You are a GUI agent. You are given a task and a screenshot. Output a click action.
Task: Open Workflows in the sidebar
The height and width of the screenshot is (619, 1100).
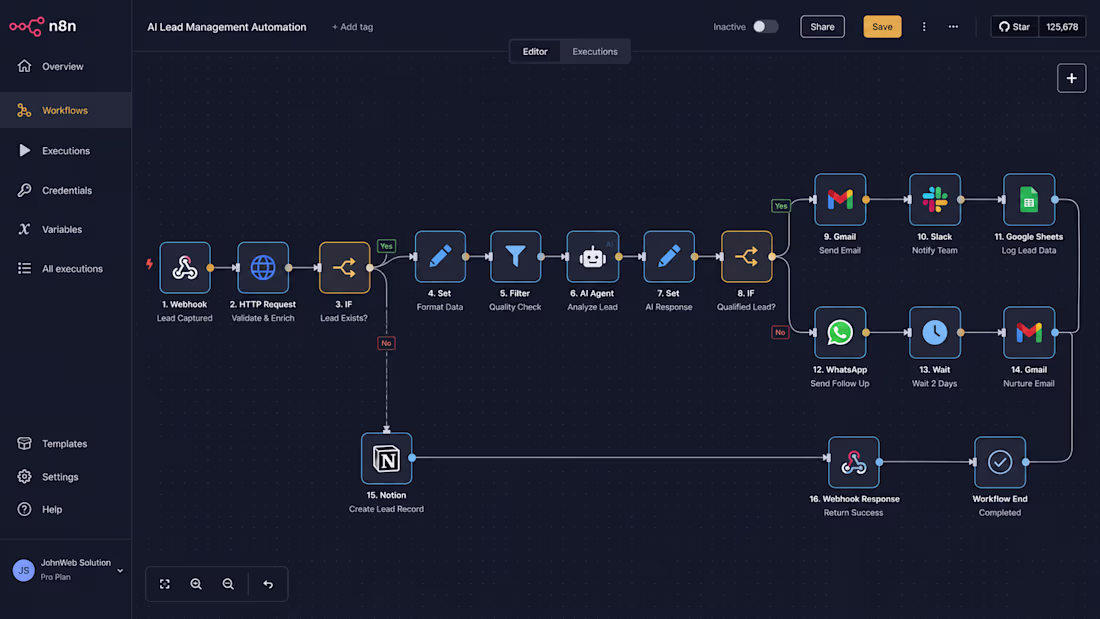(x=66, y=110)
